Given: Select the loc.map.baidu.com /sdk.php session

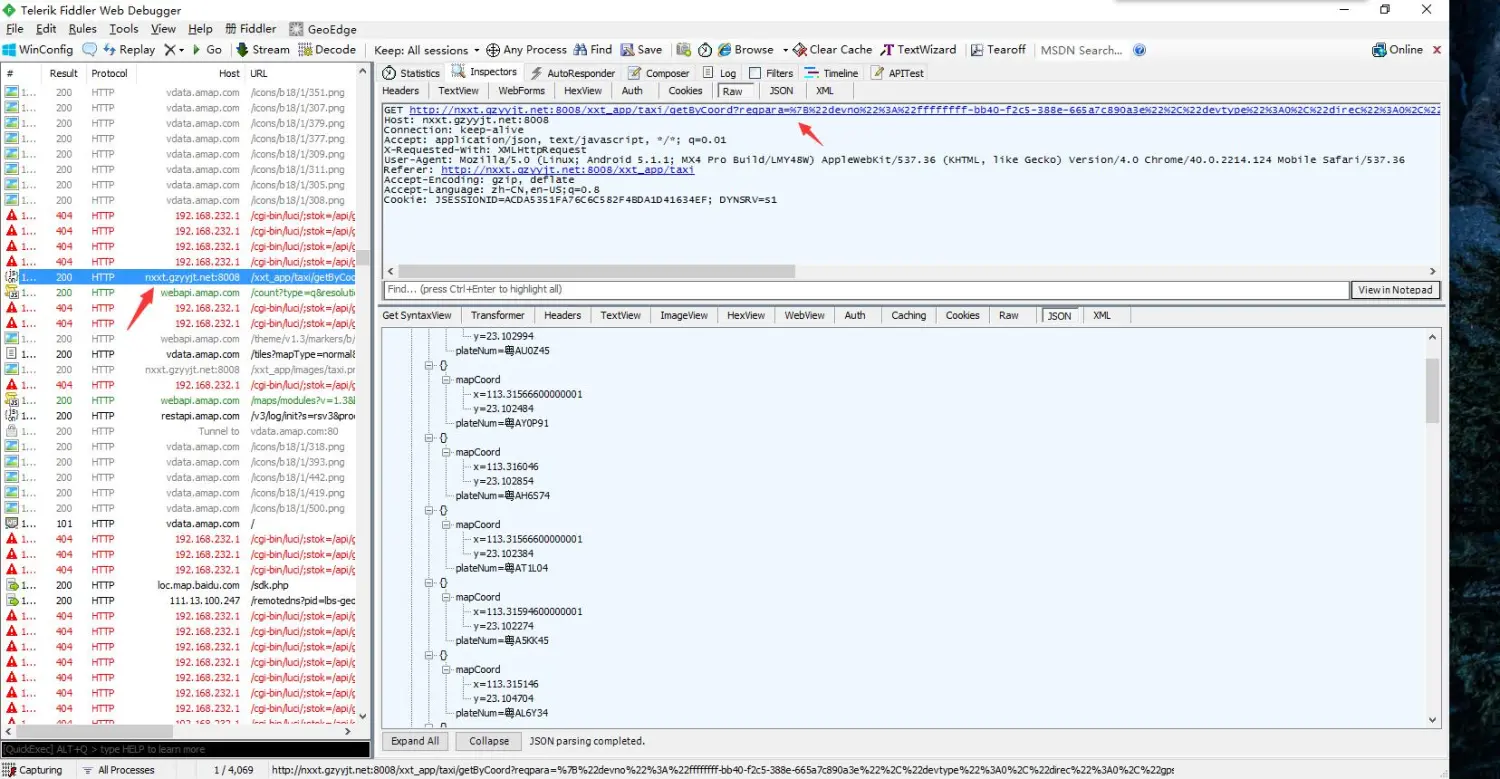Looking at the screenshot, I should (179, 585).
